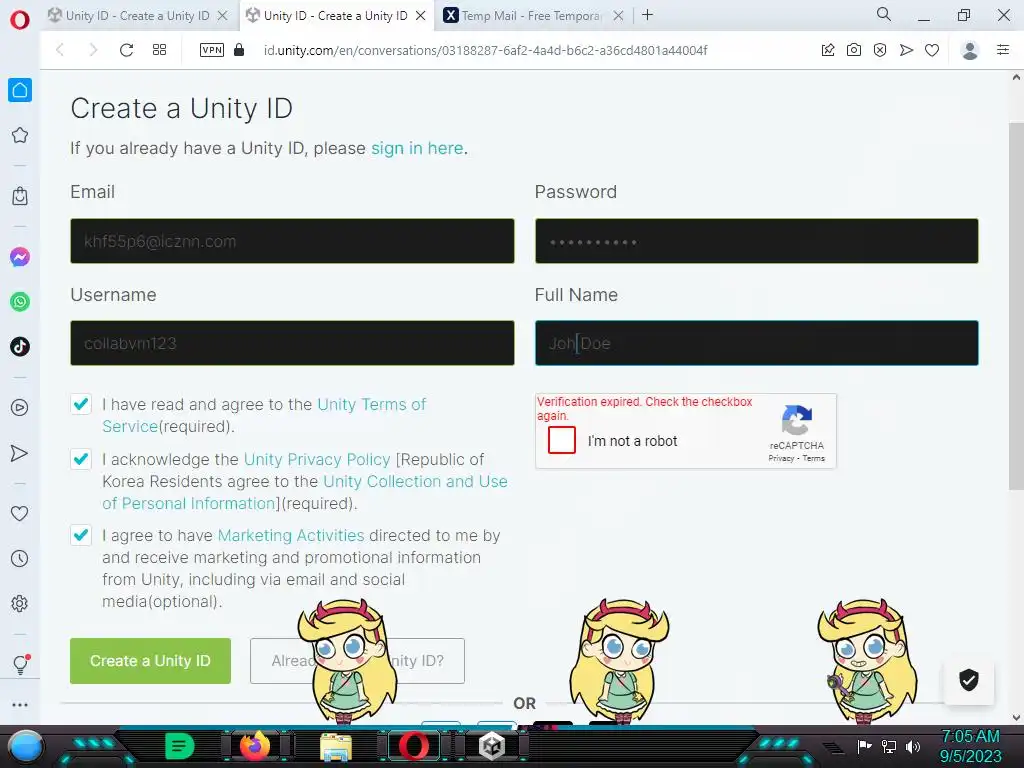The height and width of the screenshot is (768, 1024).
Task: Uncheck the Marketing Activities checkbox
Action: tap(81, 536)
